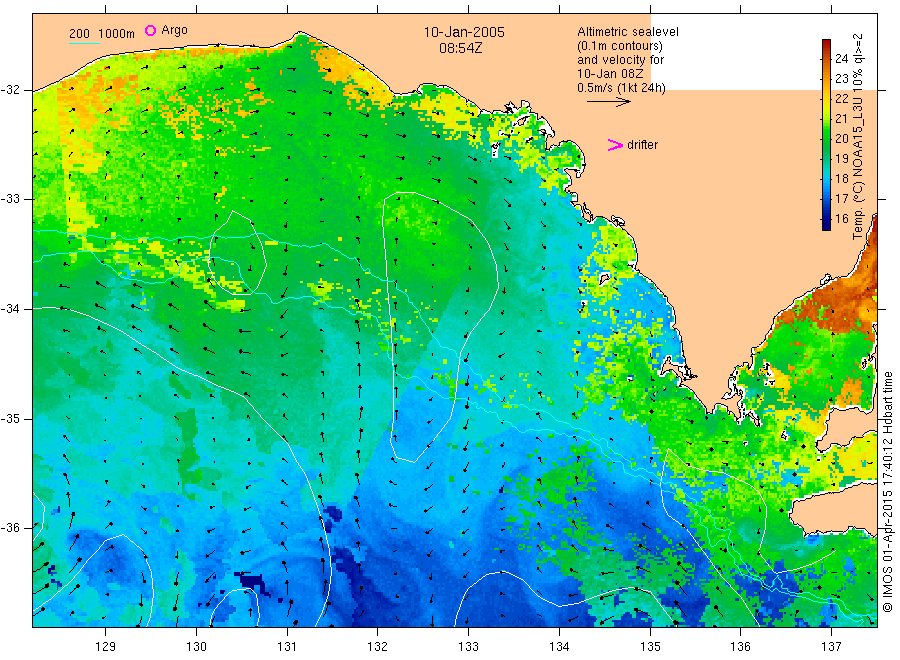Click the colorbar value 19

(x=841, y=158)
